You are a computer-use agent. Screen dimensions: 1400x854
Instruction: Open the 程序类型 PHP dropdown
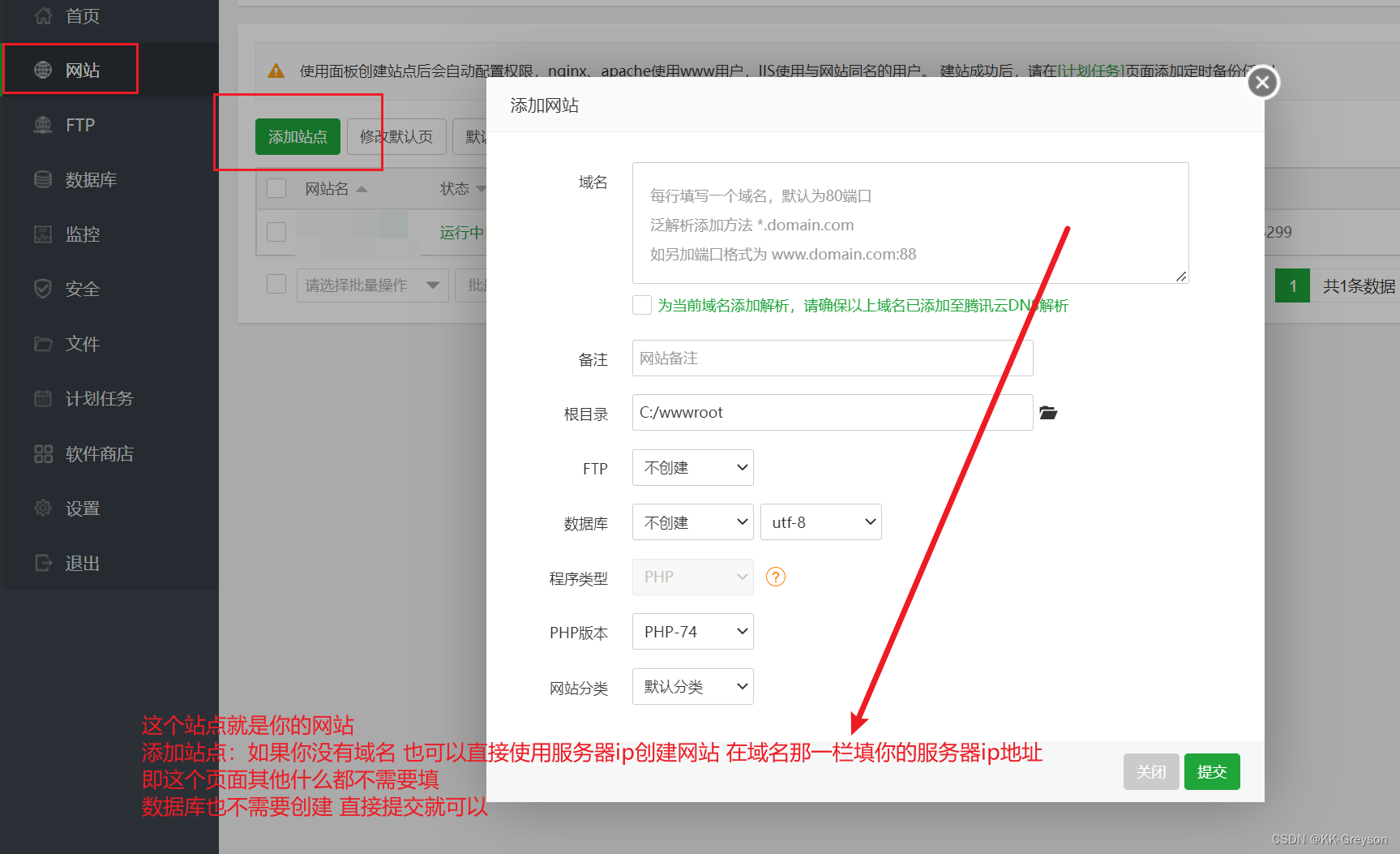[x=693, y=577]
